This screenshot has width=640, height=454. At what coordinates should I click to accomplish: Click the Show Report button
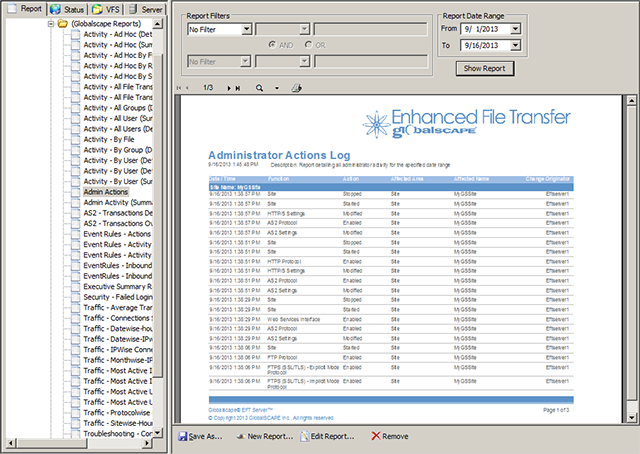point(484,69)
